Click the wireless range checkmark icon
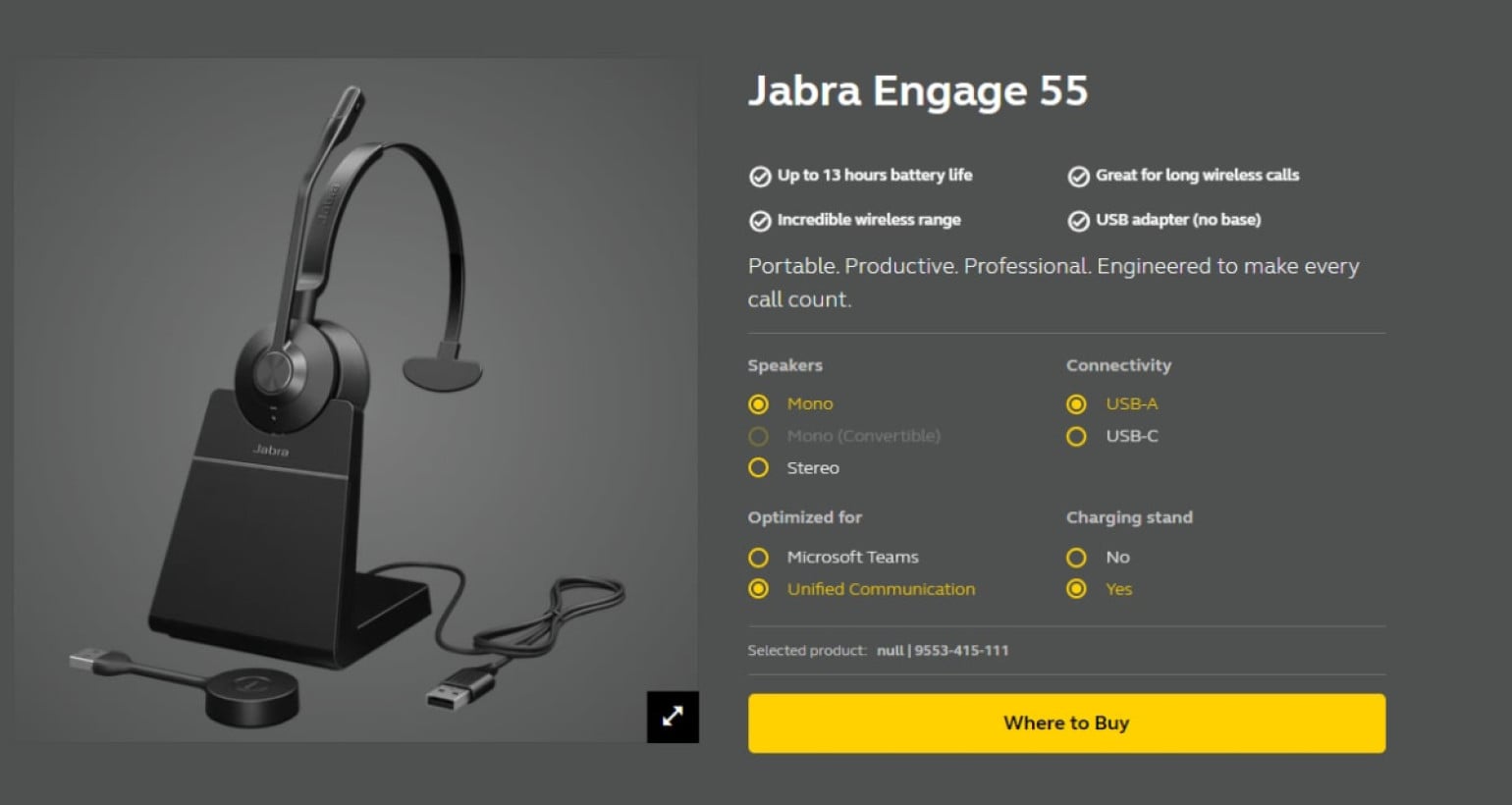Screen dimensions: 1512x805 [x=760, y=221]
